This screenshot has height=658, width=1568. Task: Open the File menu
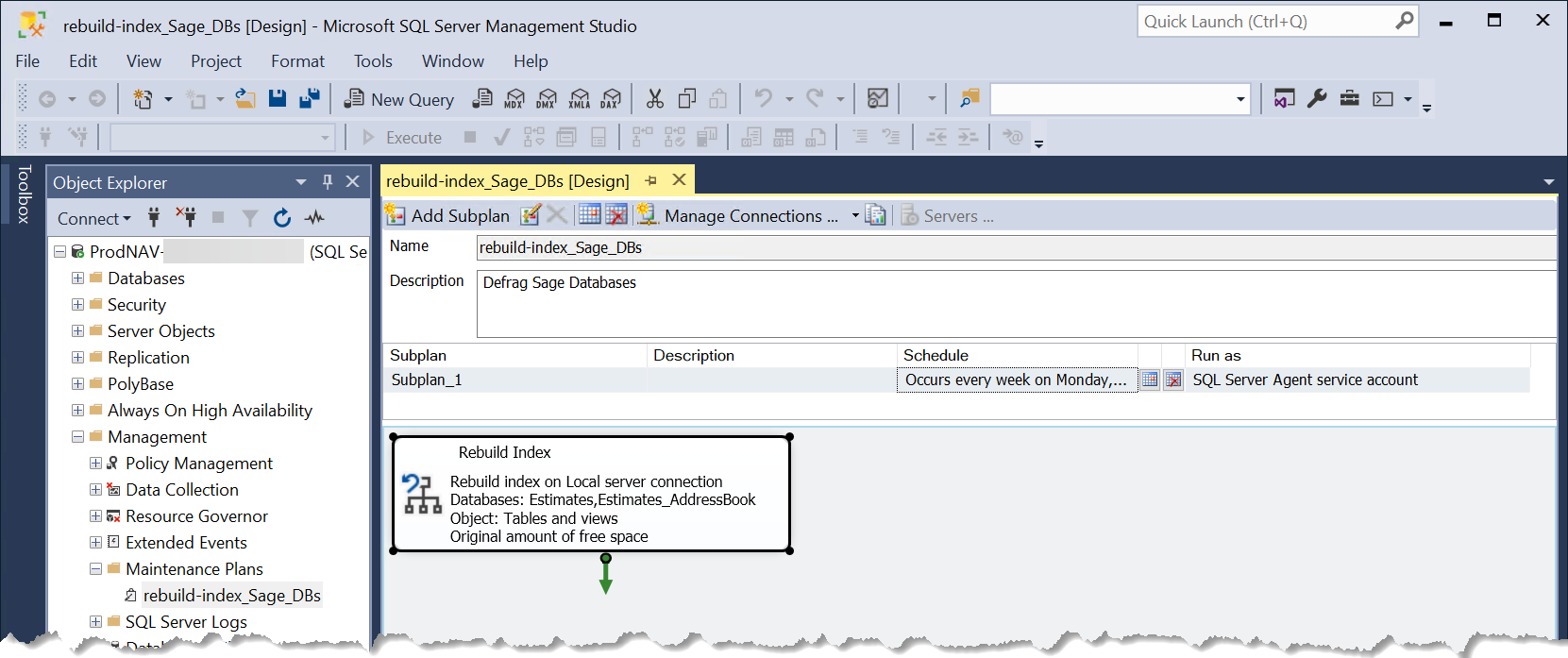[27, 60]
